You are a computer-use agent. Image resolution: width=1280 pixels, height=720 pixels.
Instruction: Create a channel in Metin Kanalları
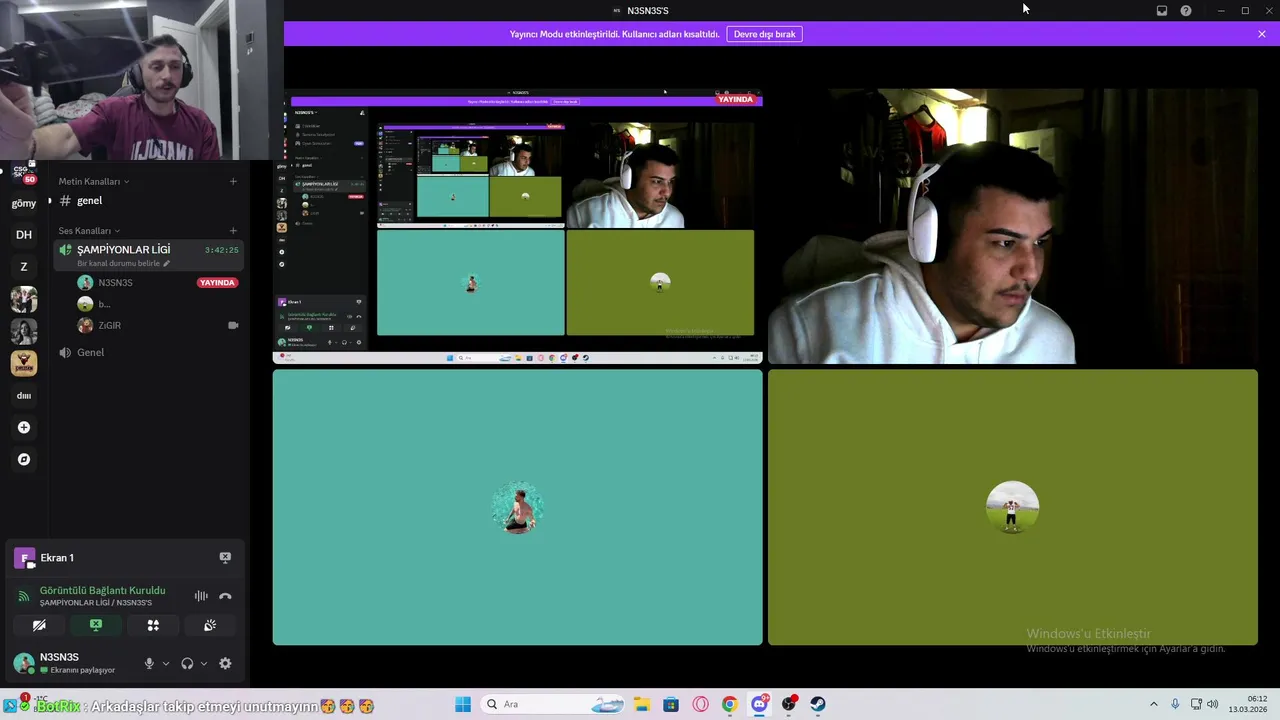pyautogui.click(x=233, y=181)
